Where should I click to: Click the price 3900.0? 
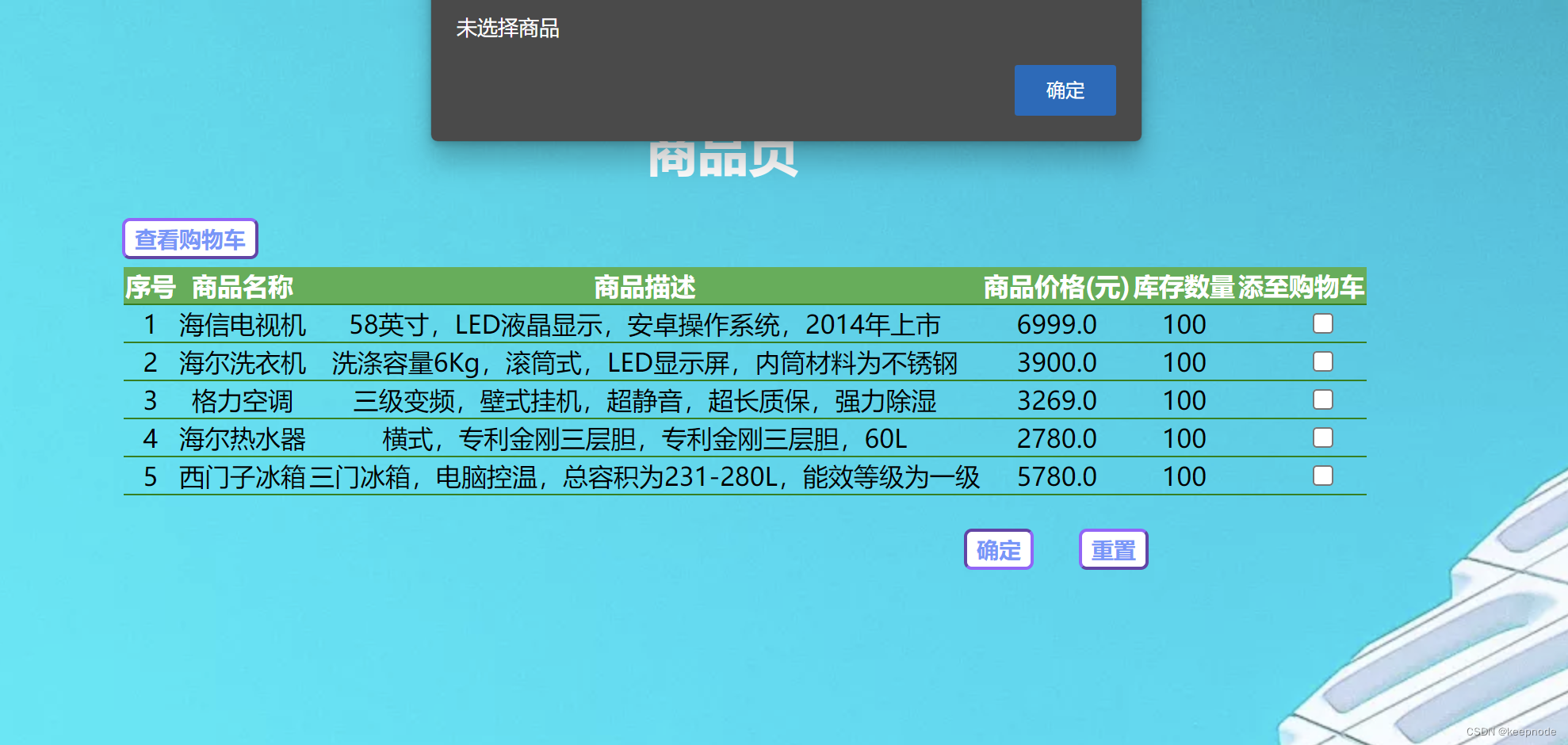pos(1057,363)
